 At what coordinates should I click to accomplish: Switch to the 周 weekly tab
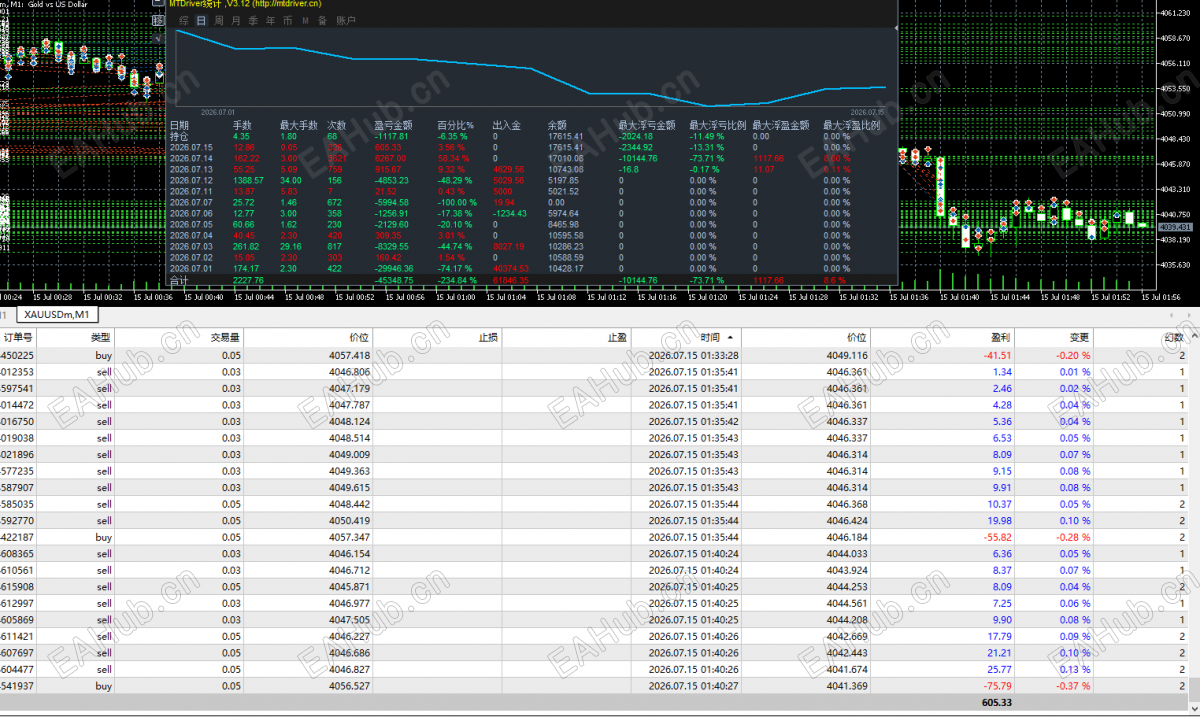(x=219, y=20)
